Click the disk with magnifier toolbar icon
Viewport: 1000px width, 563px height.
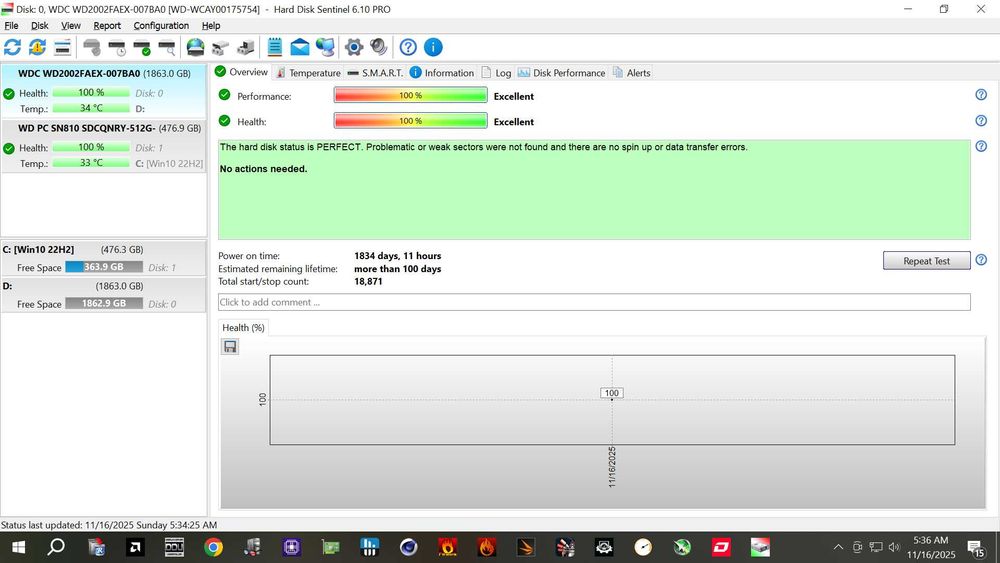[167, 47]
